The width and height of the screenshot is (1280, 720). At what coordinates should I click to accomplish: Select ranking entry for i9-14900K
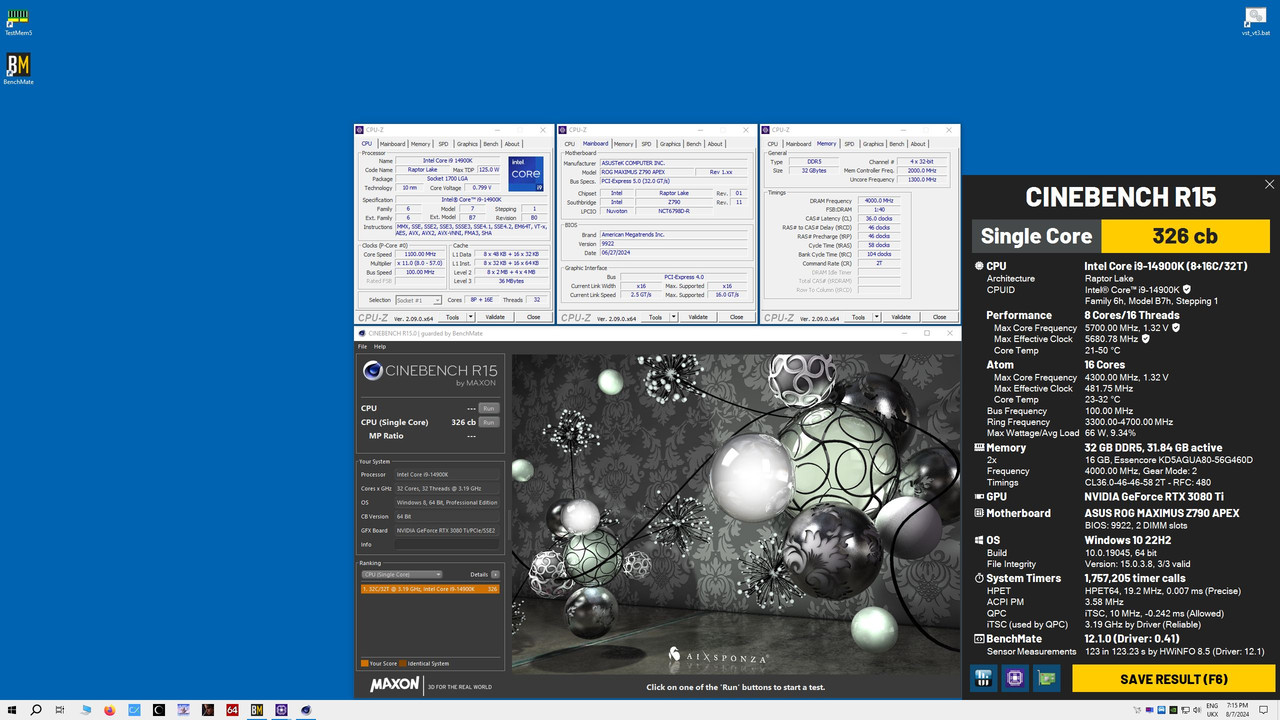[x=429, y=589]
